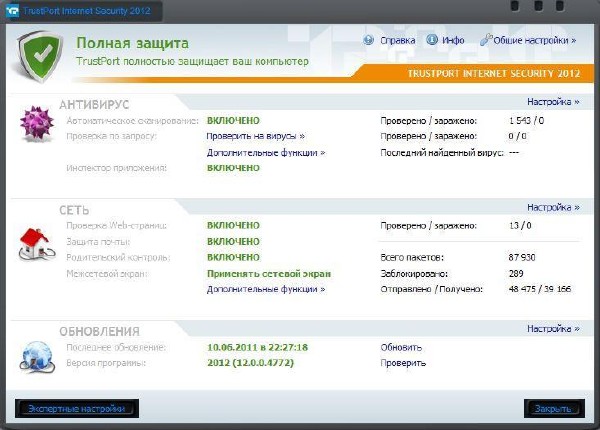Image resolution: width=600 pixels, height=430 pixels.
Task: Click the wrench icon beside Общие настройки
Action: click(x=487, y=41)
